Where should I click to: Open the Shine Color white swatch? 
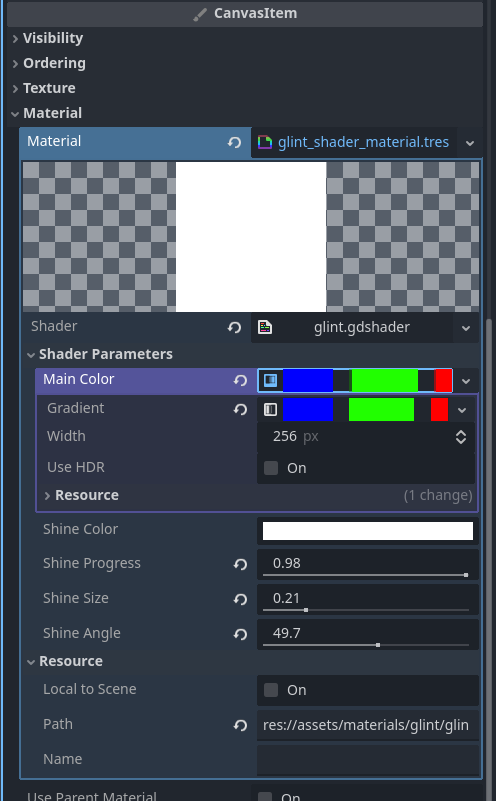tap(368, 531)
